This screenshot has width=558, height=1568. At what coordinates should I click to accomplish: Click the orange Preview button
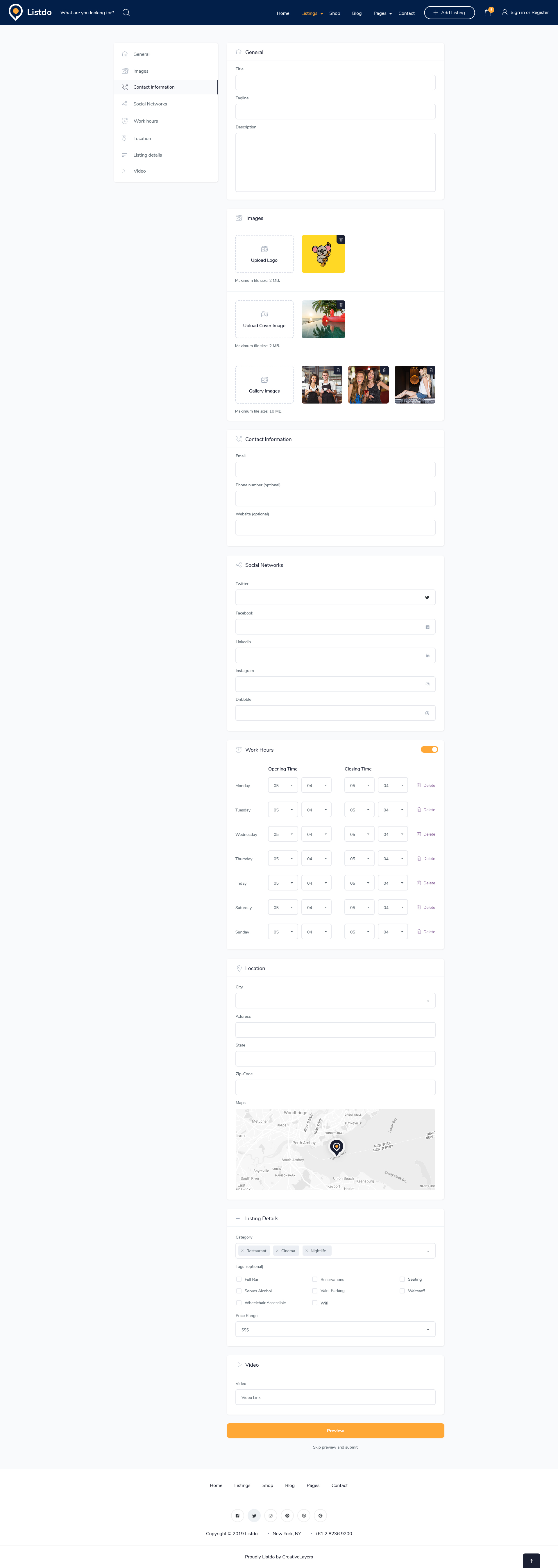(x=335, y=1431)
